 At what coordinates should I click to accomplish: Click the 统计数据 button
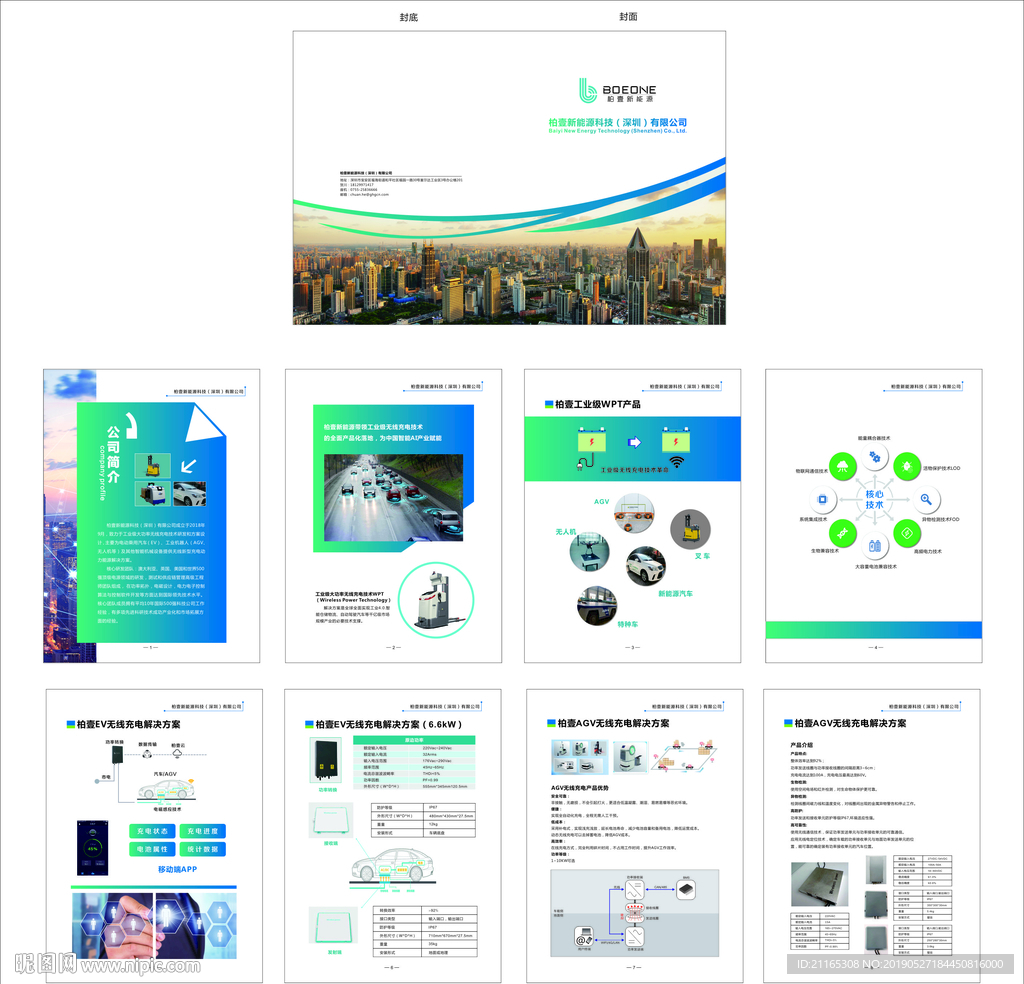point(202,849)
